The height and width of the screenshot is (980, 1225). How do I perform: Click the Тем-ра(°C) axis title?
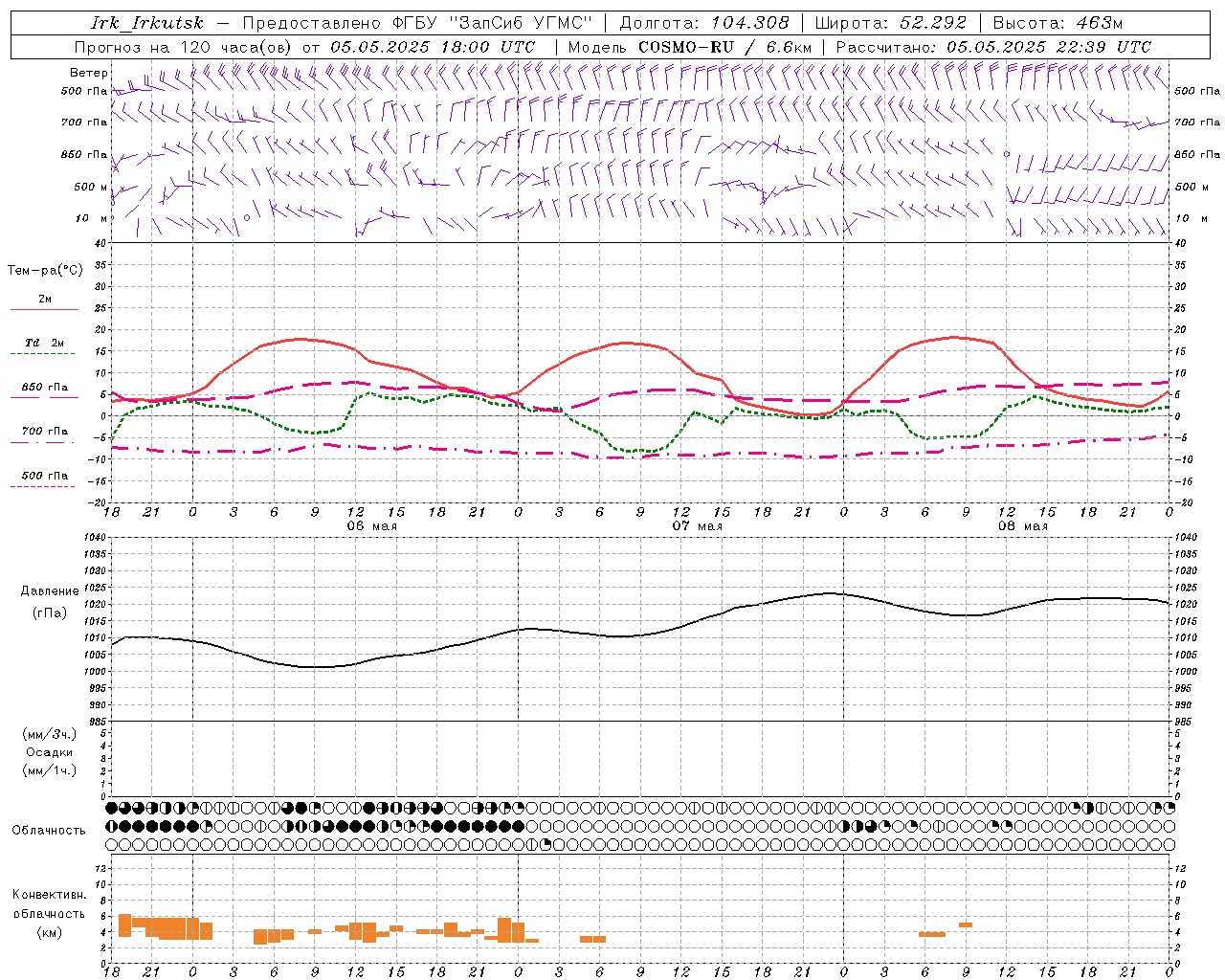pos(45,271)
